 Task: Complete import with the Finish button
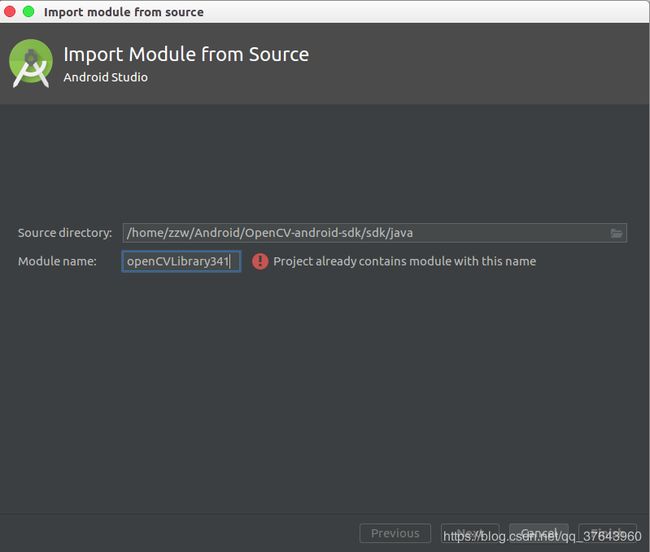607,533
